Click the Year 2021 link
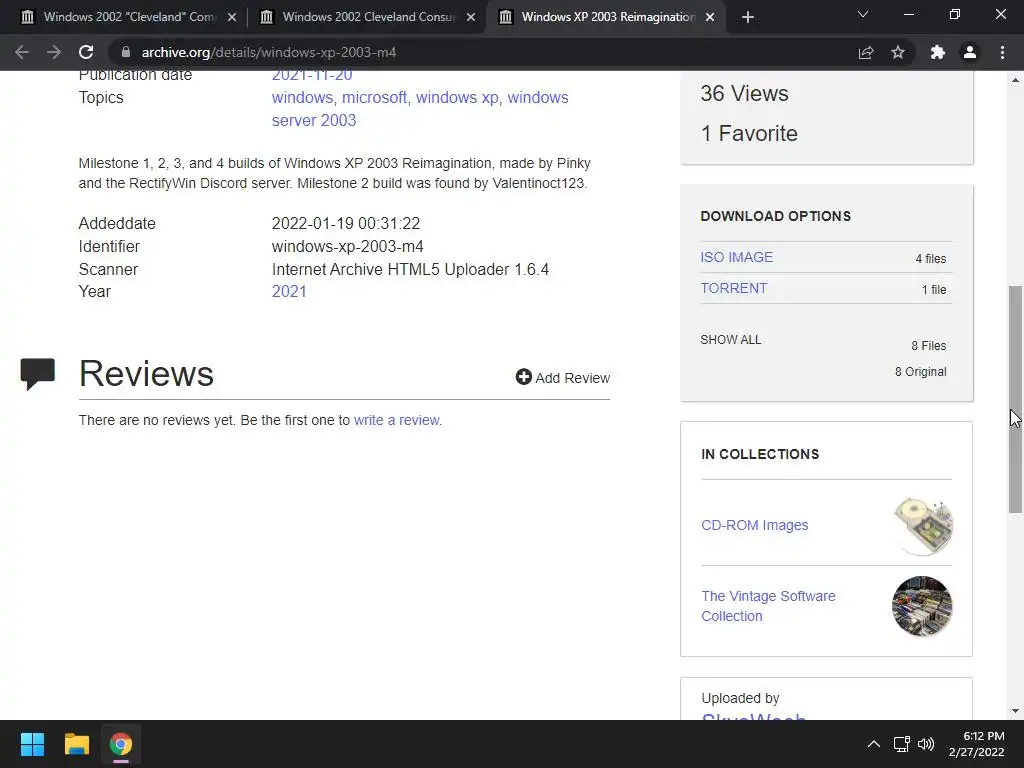This screenshot has width=1024, height=768. click(289, 291)
